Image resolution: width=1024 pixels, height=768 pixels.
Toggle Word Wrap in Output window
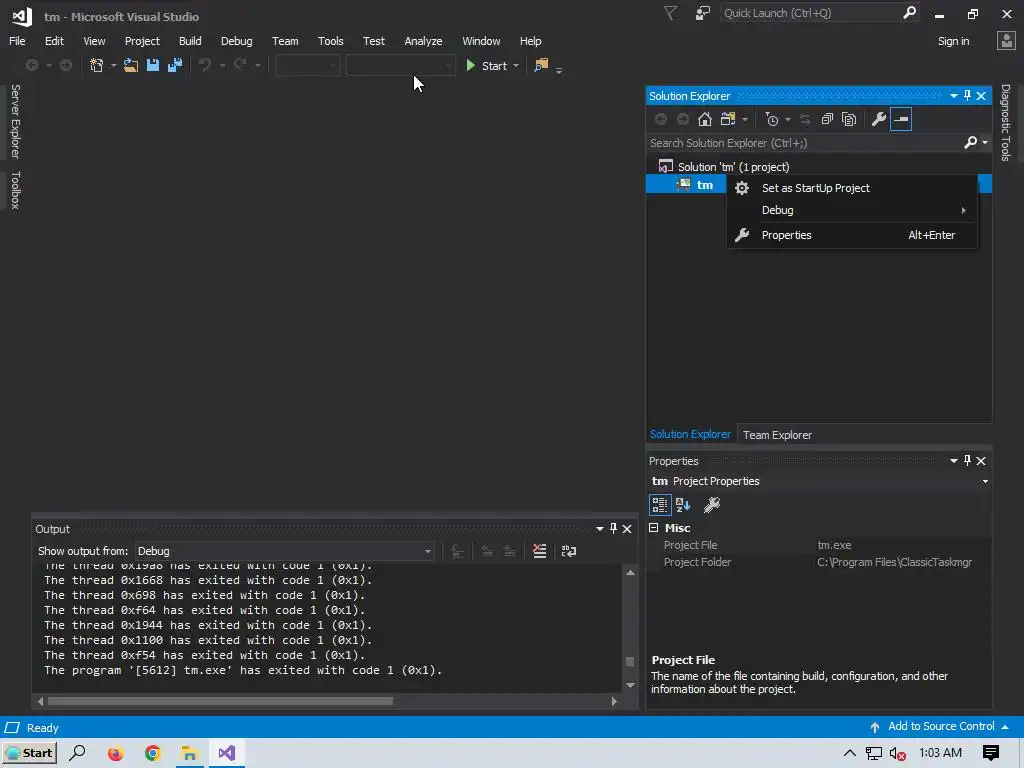coord(569,551)
